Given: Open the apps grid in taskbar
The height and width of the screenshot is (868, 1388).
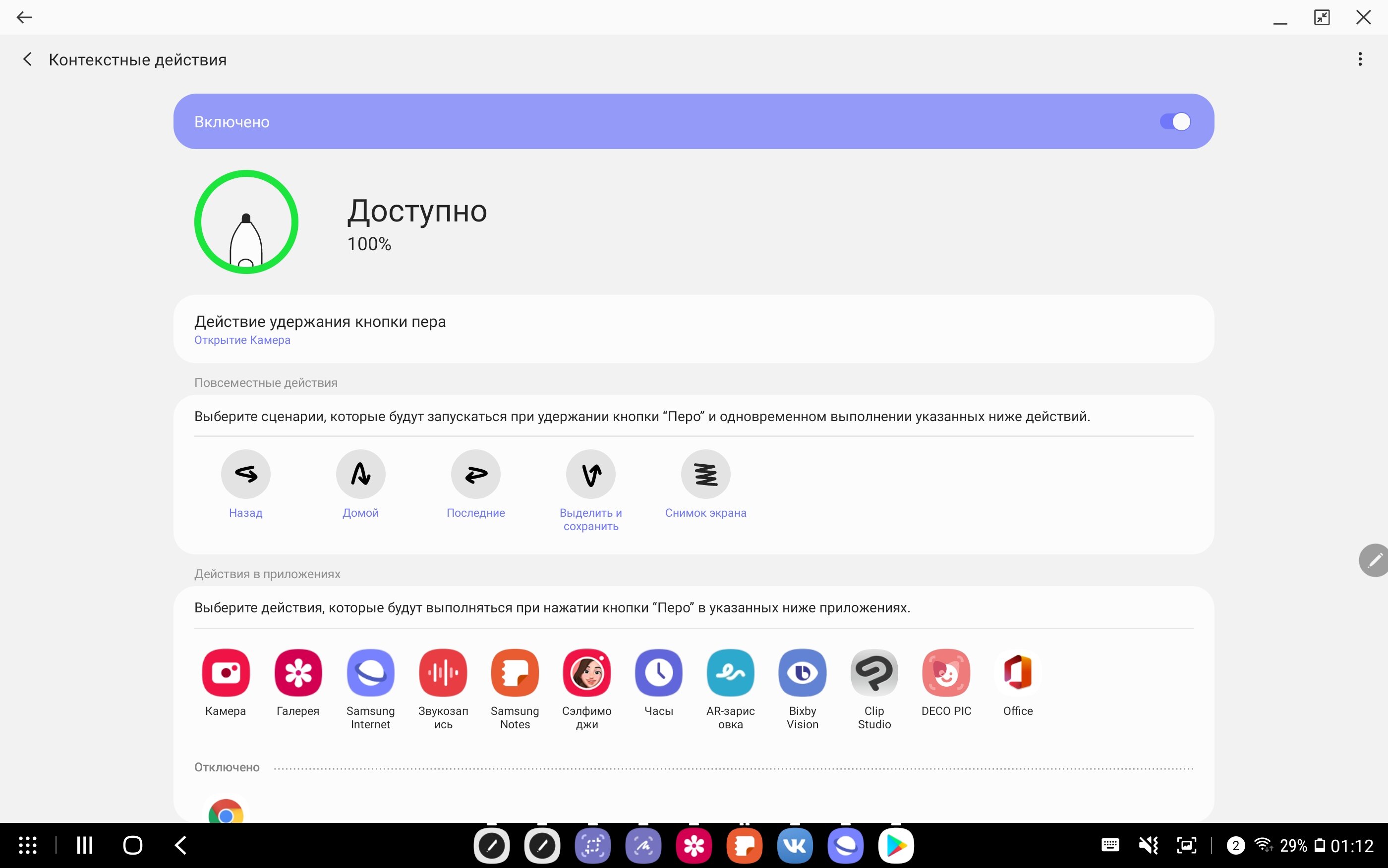Looking at the screenshot, I should click(x=28, y=845).
